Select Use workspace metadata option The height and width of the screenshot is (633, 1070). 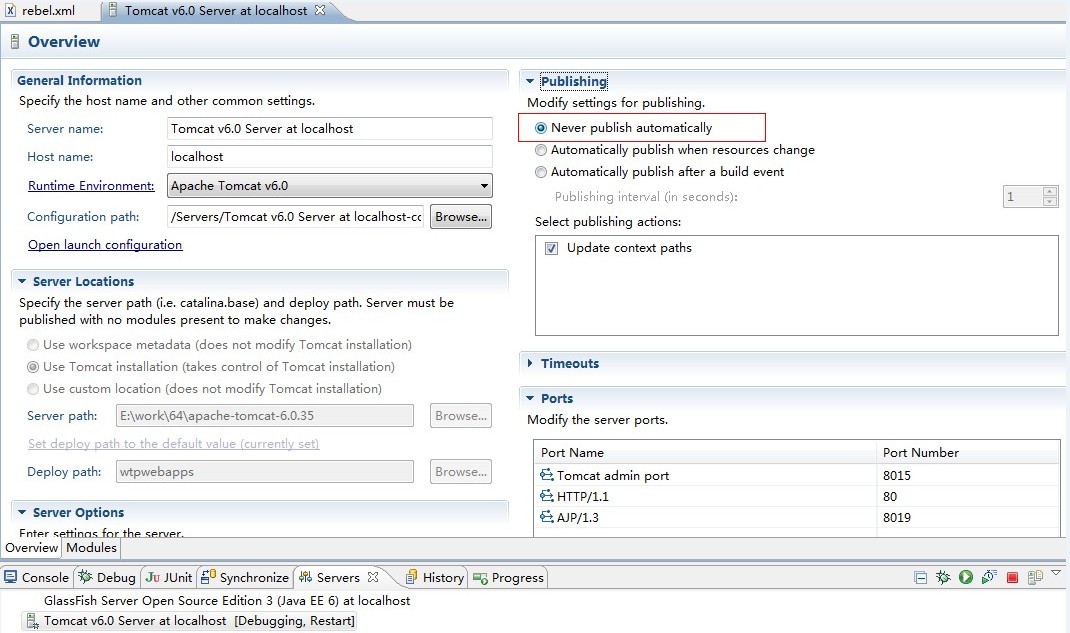[33, 345]
